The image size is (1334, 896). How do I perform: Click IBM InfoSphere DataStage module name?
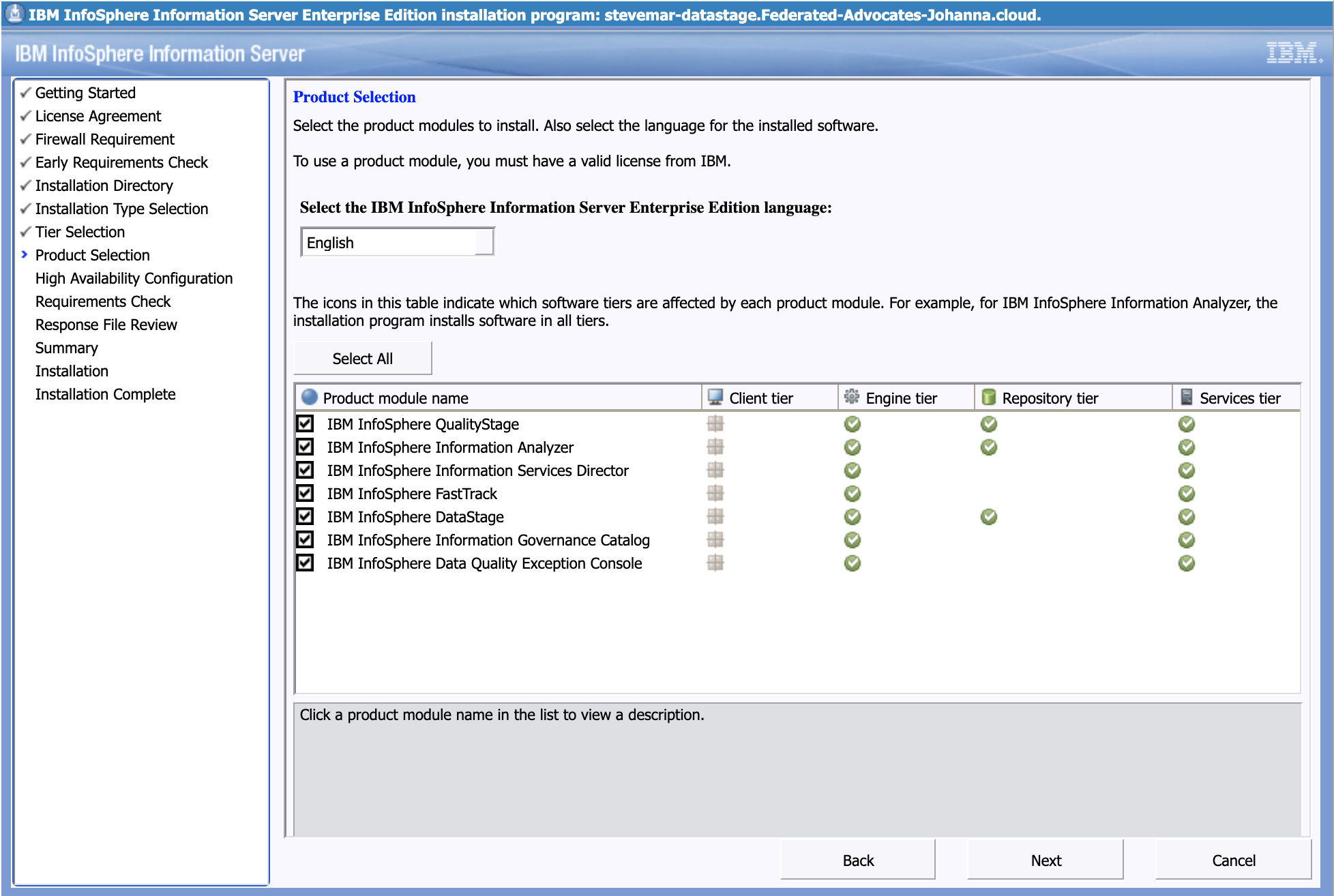point(415,517)
